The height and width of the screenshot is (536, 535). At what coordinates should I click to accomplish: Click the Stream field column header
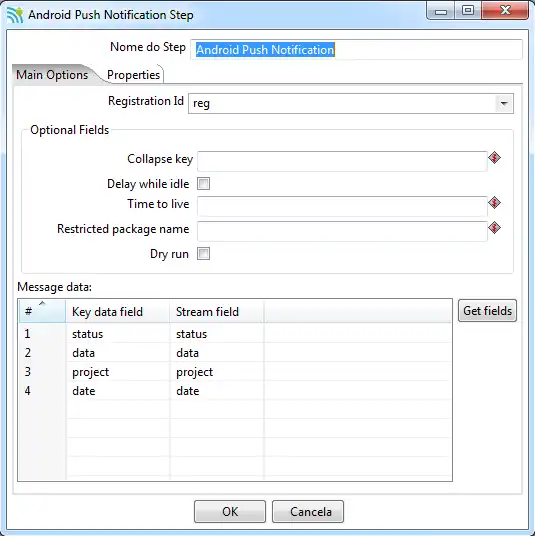coord(217,311)
